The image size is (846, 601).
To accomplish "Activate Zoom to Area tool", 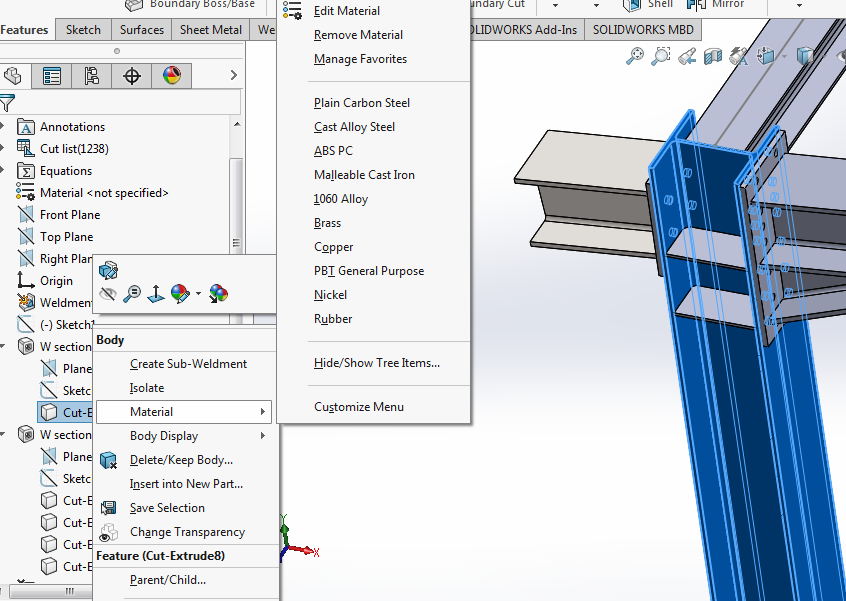I will (x=661, y=58).
